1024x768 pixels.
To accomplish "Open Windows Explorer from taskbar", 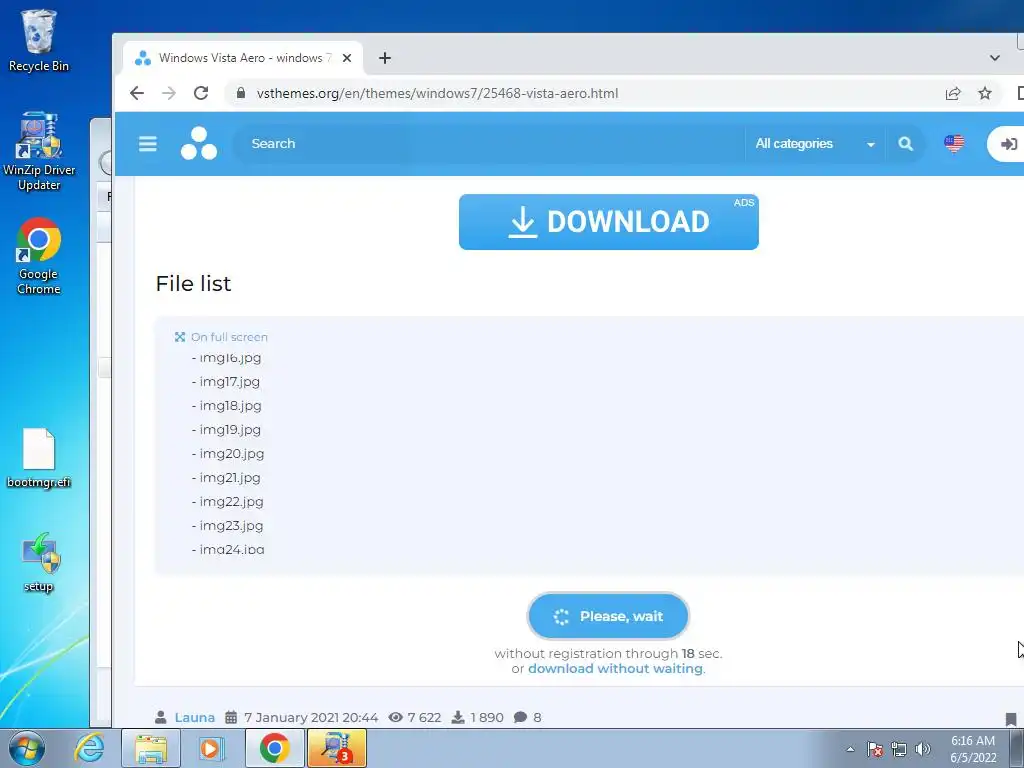I will point(151,748).
